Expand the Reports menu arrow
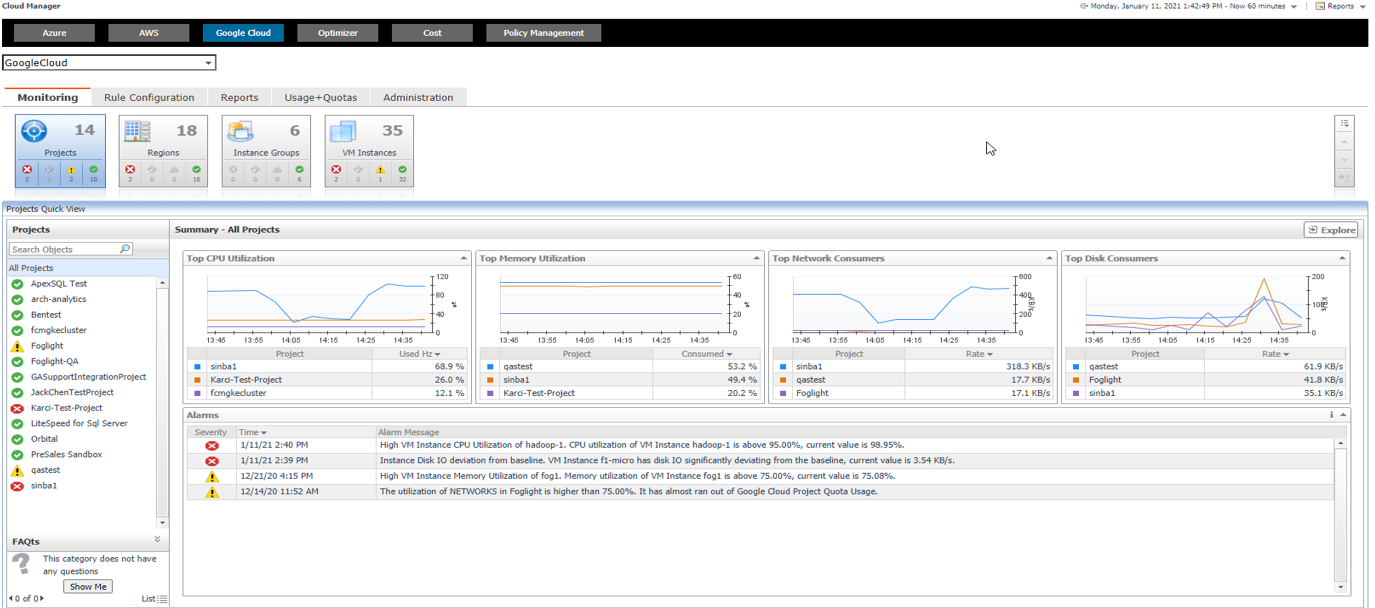The image size is (1375, 608). [x=1362, y=7]
